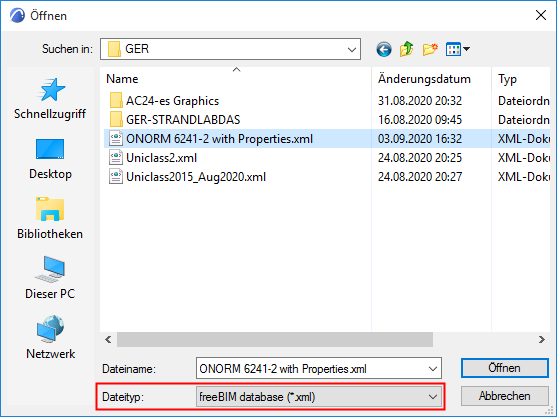Go back using the blue arrow icon
Image resolution: width=557 pixels, height=417 pixels.
coord(384,49)
